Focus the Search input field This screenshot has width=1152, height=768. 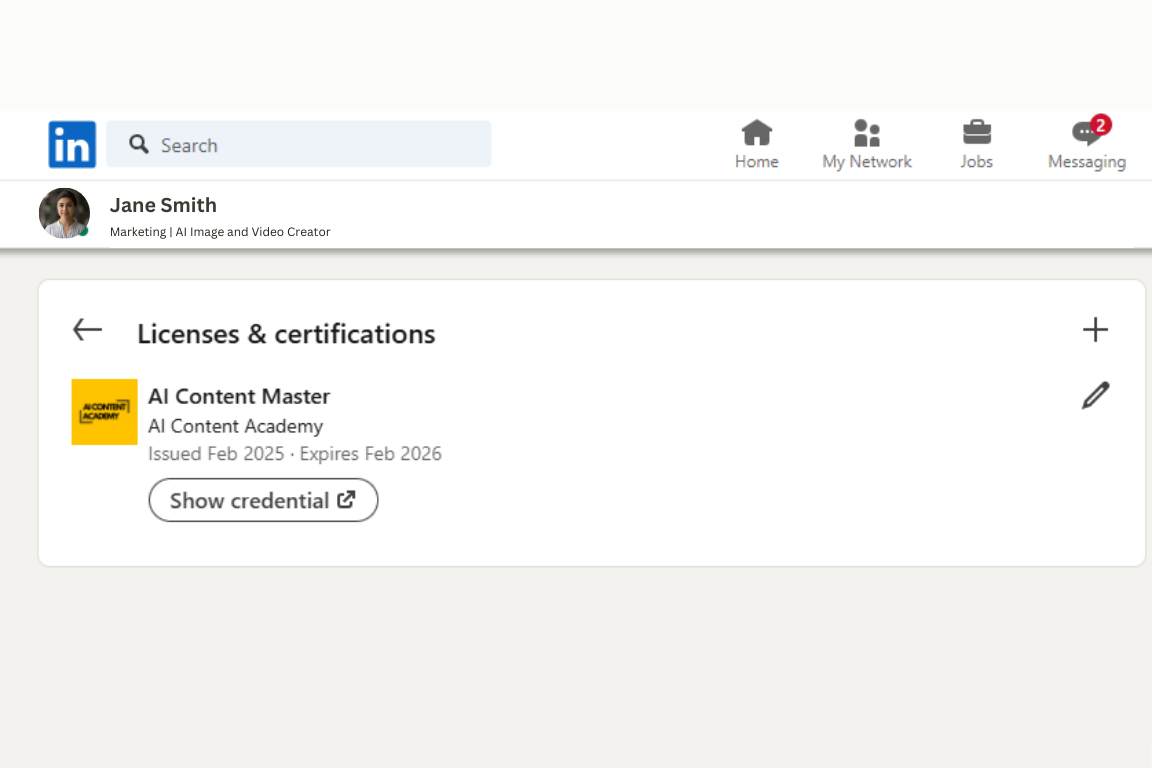(x=298, y=144)
